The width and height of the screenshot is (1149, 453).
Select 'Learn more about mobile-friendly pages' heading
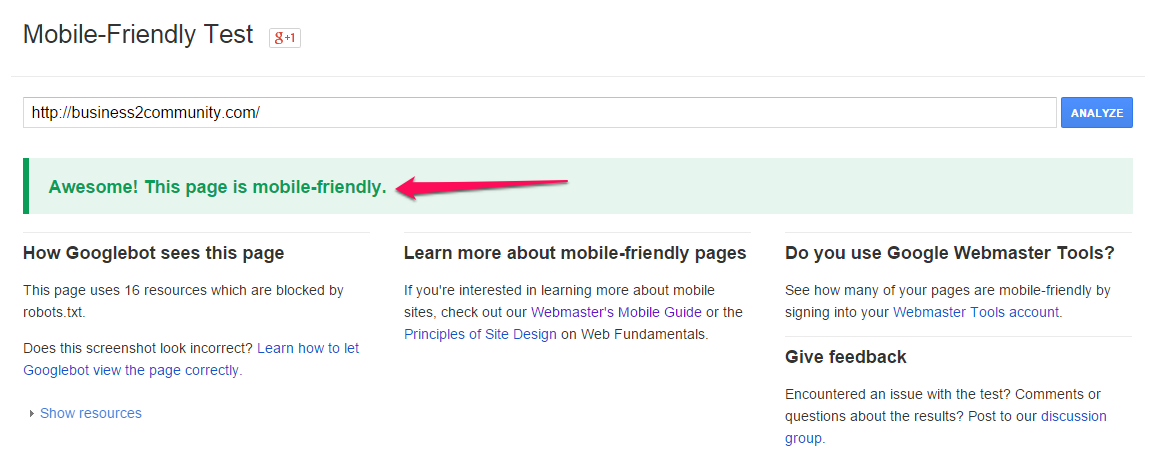point(574,254)
